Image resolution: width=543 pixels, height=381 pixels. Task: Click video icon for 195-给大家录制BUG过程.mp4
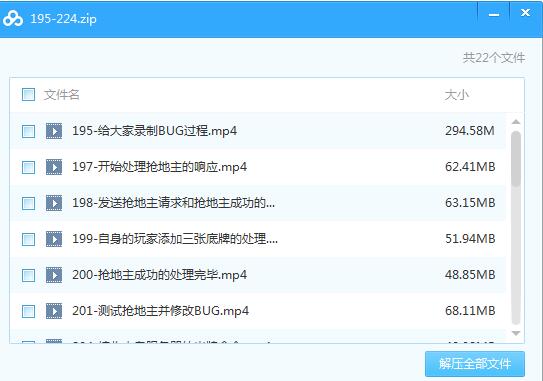(x=54, y=131)
